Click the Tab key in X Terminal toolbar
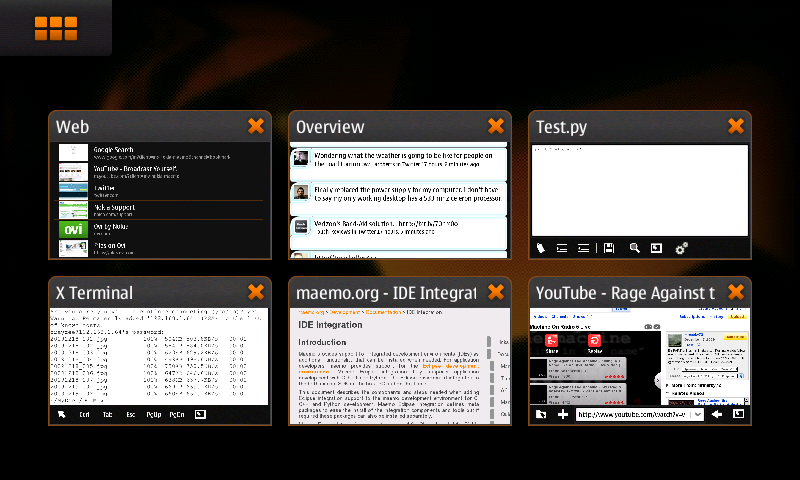 107,415
